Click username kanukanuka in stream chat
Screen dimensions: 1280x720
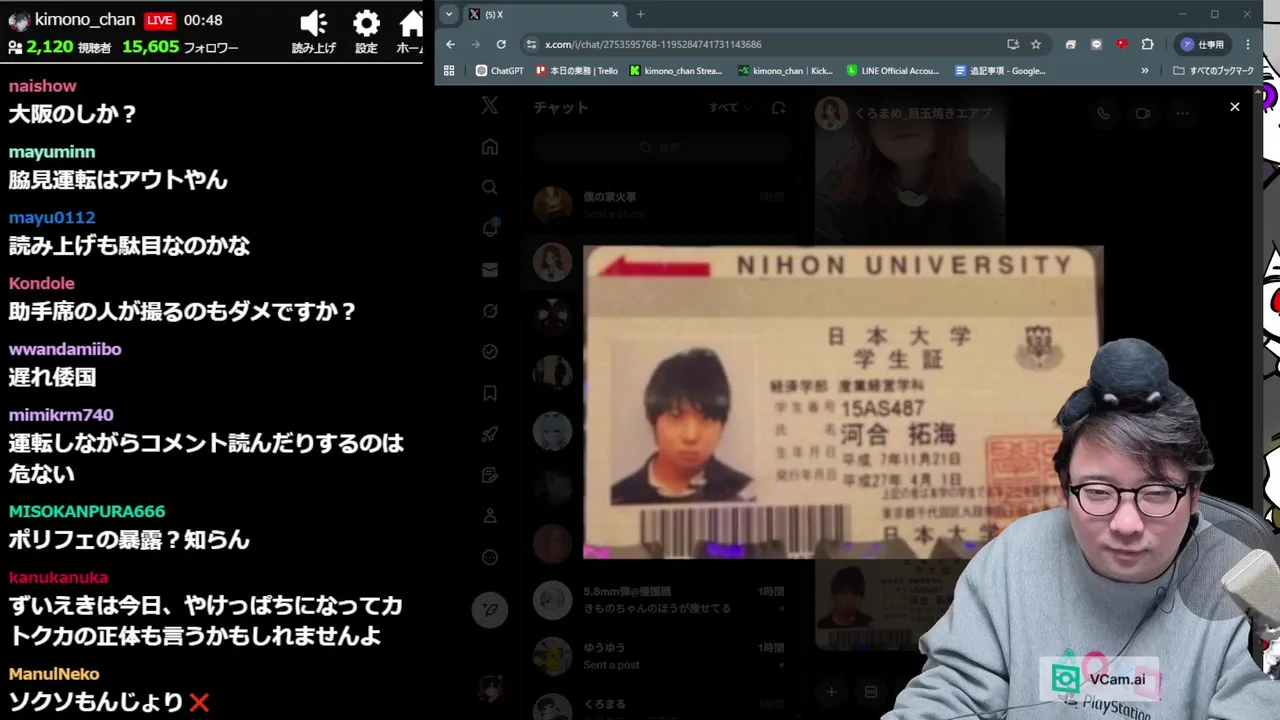pyautogui.click(x=58, y=577)
